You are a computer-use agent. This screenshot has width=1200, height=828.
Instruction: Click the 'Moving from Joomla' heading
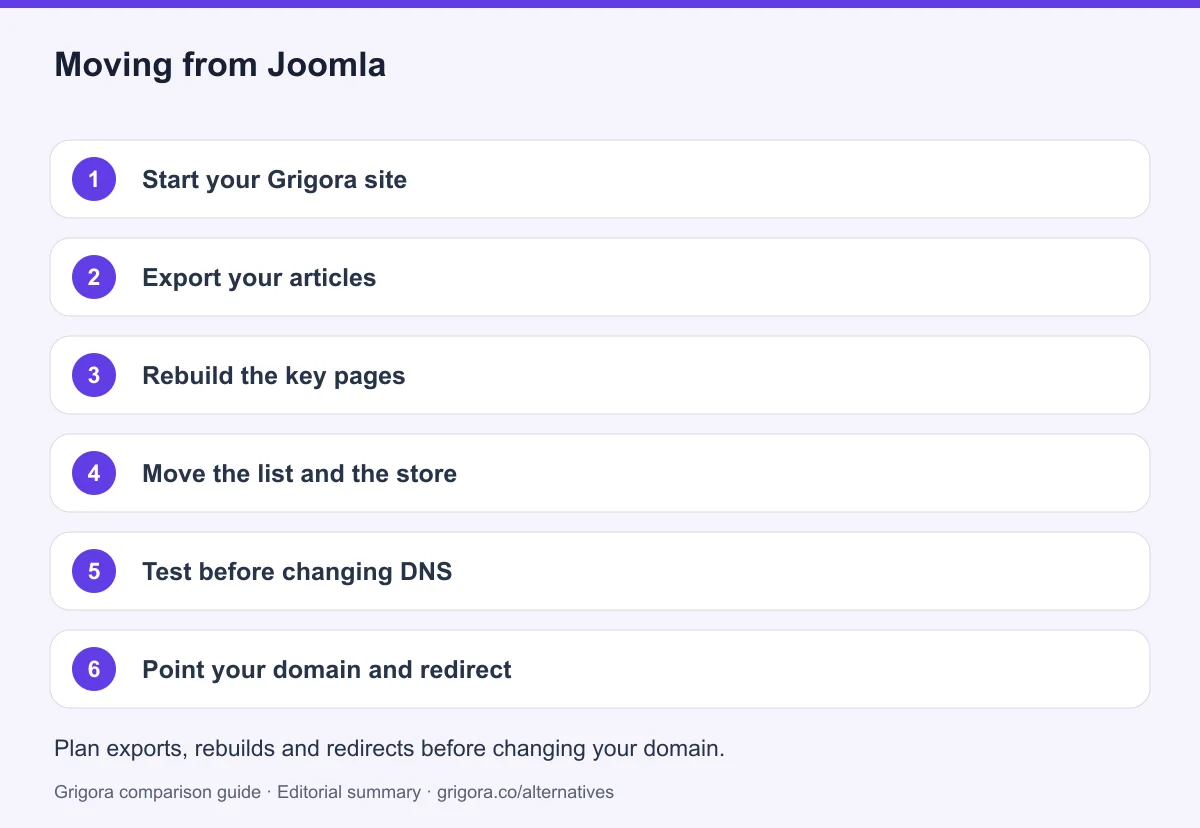click(x=220, y=65)
